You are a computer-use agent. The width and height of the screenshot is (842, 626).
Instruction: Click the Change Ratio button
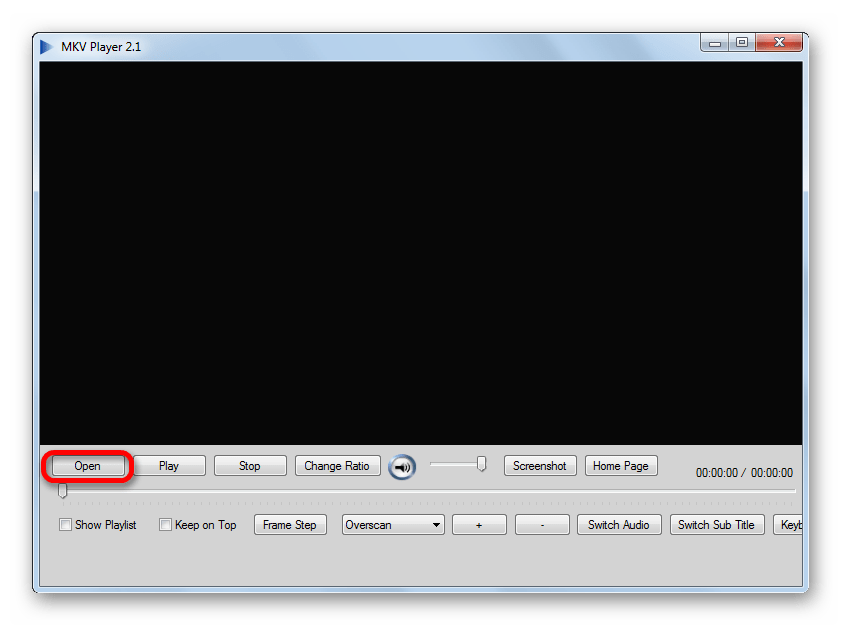coord(337,466)
